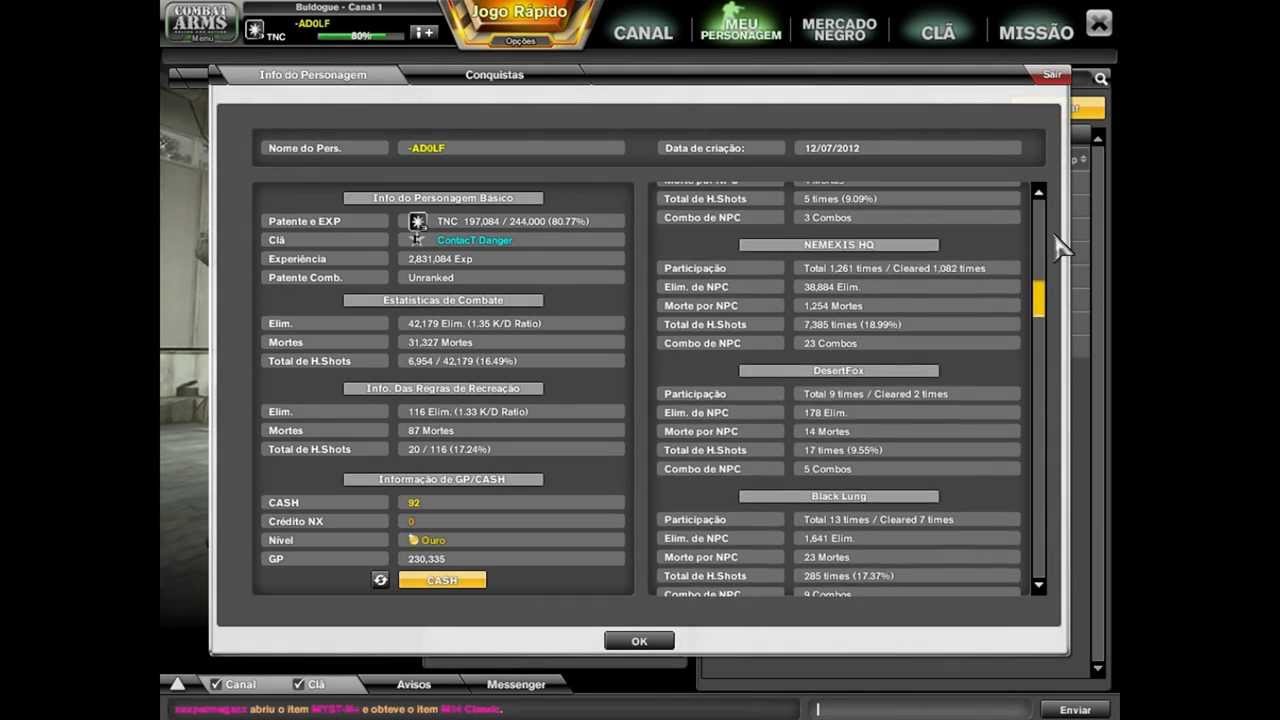Click the Buldogue - Canal 1 server label
1280x720 pixels.
(x=339, y=8)
